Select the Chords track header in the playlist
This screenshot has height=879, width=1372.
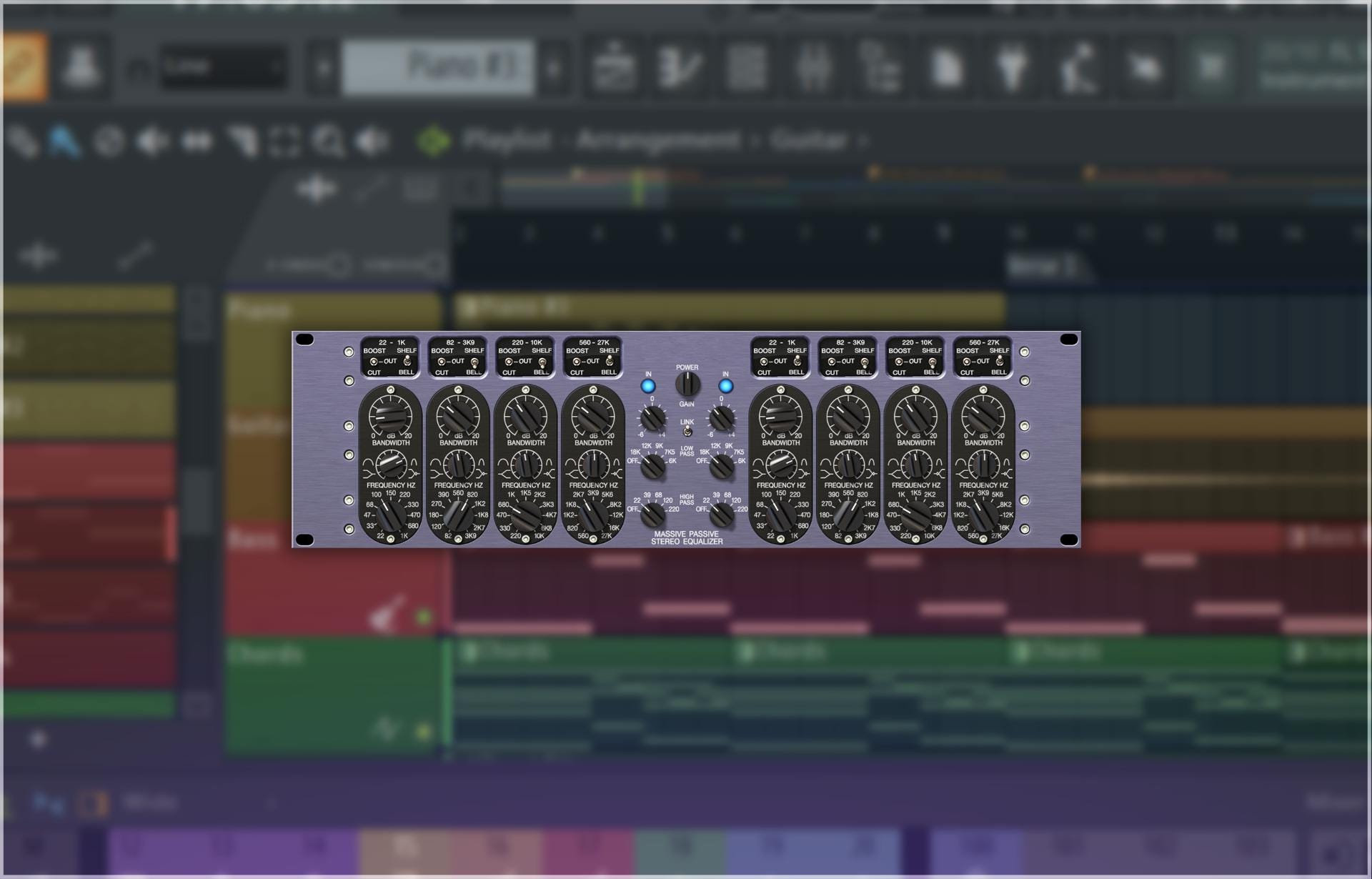[334, 697]
